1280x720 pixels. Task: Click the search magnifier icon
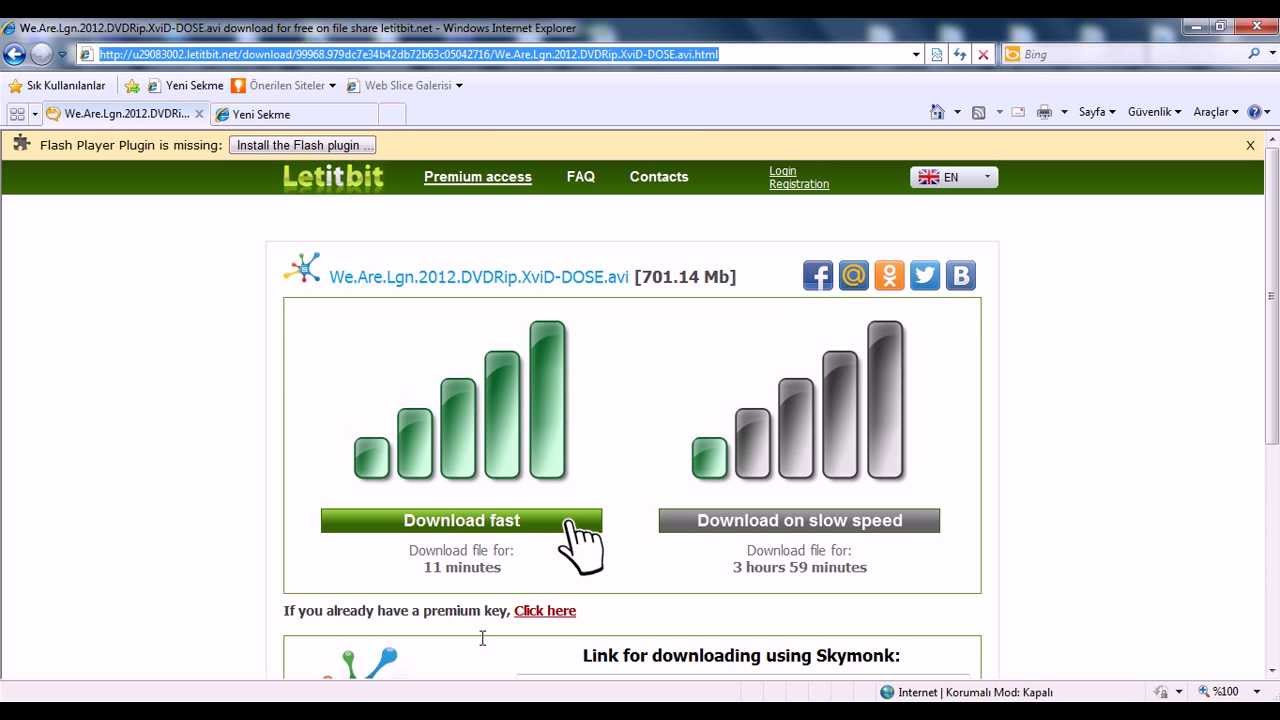tap(1254, 54)
